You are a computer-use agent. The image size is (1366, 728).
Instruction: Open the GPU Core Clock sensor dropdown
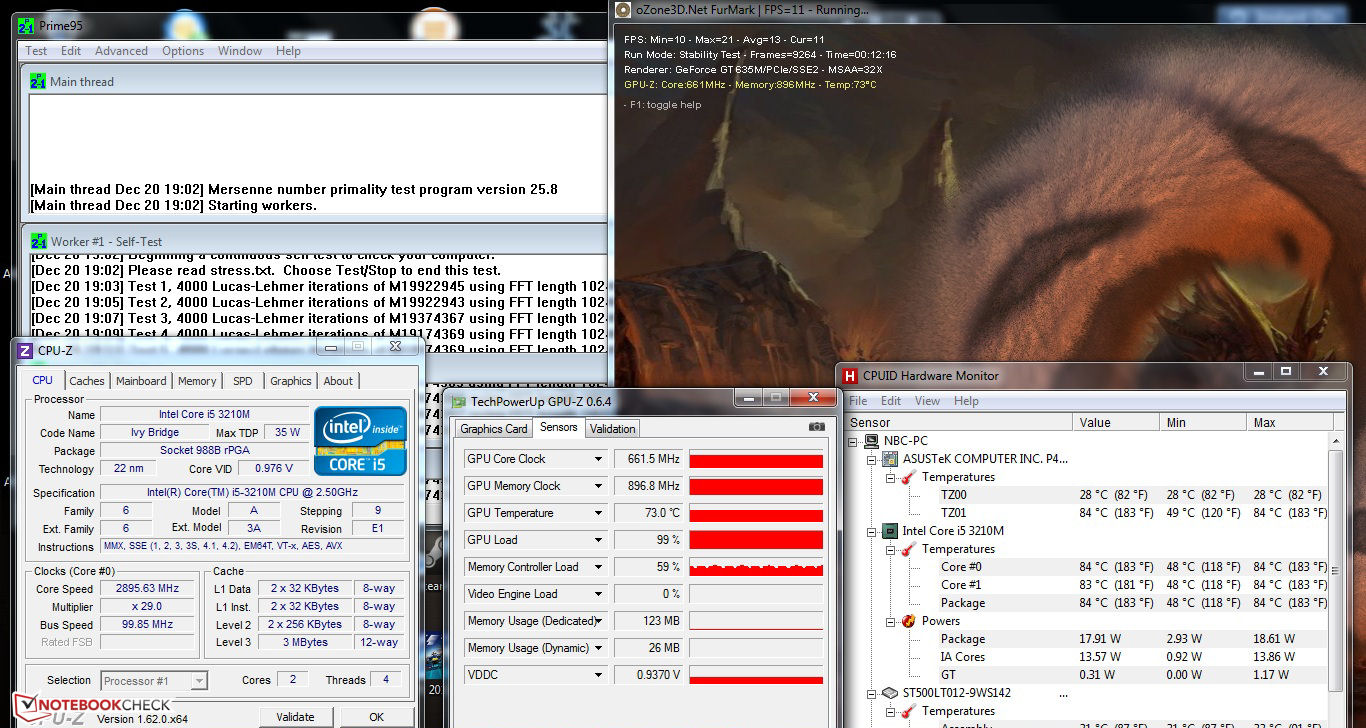(x=599, y=459)
